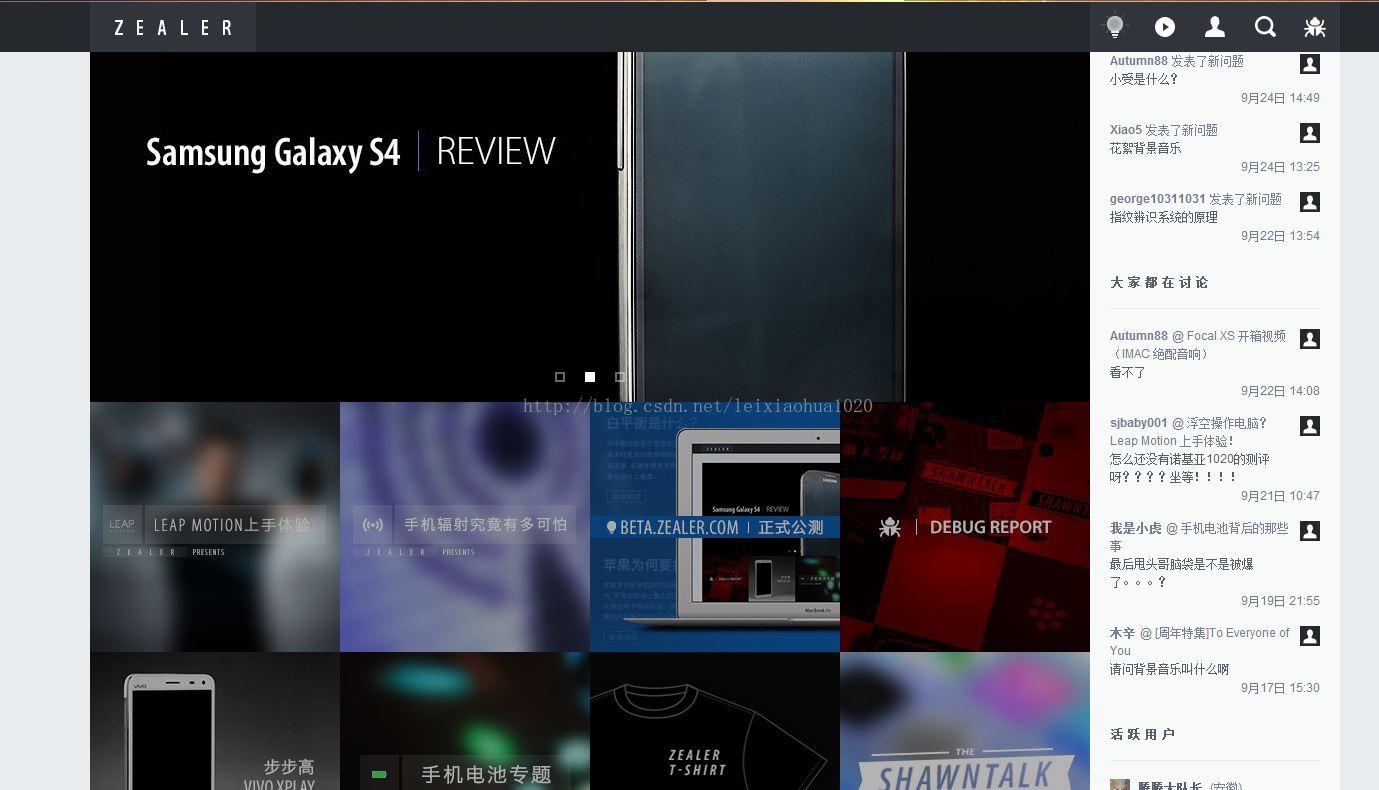Viewport: 1379px width, 790px height.
Task: Open question 小受是什么？
Action: coord(1144,79)
